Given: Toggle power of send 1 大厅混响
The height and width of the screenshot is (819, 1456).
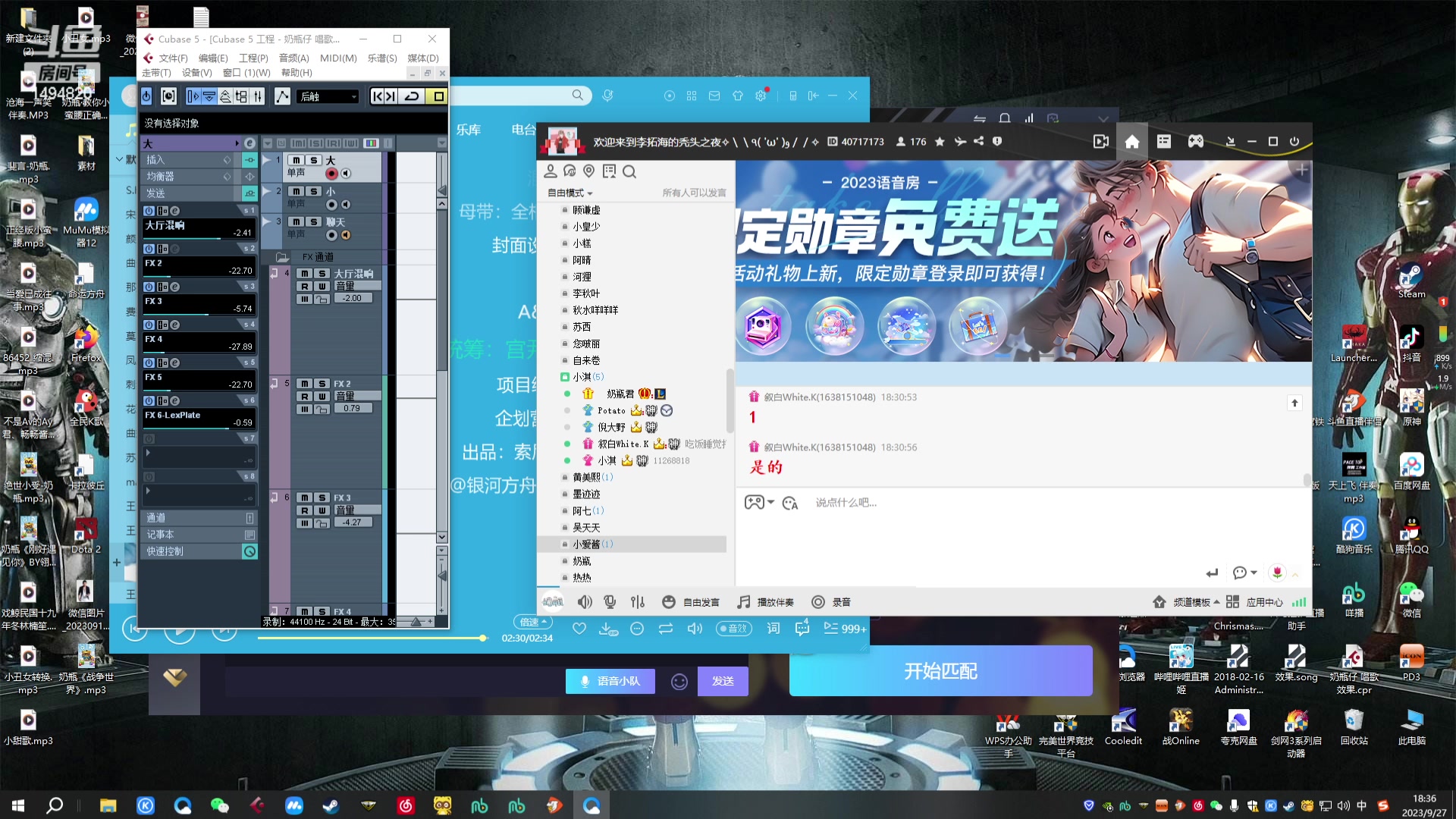Looking at the screenshot, I should pos(149,211).
